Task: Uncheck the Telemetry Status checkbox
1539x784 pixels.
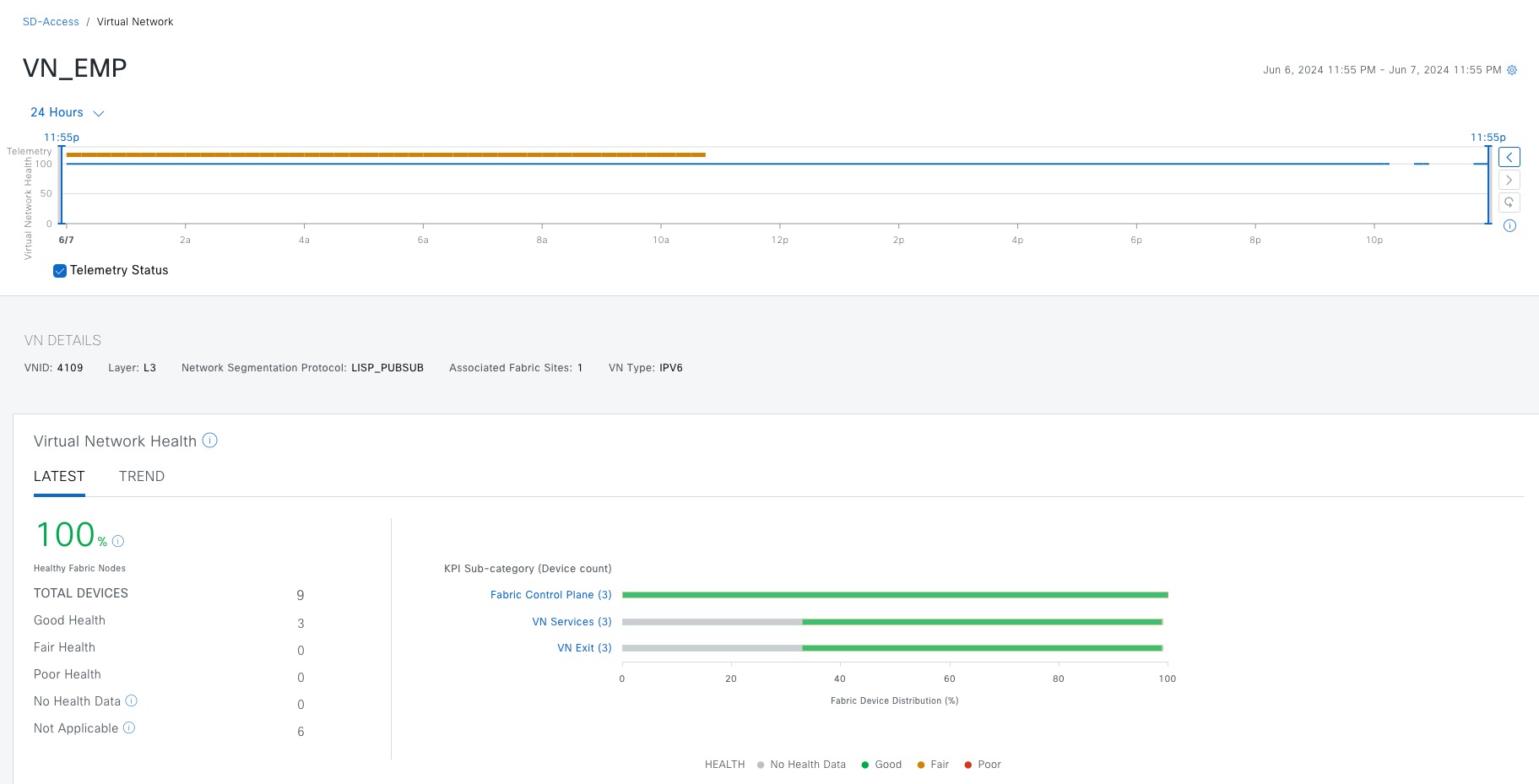Action: (60, 271)
